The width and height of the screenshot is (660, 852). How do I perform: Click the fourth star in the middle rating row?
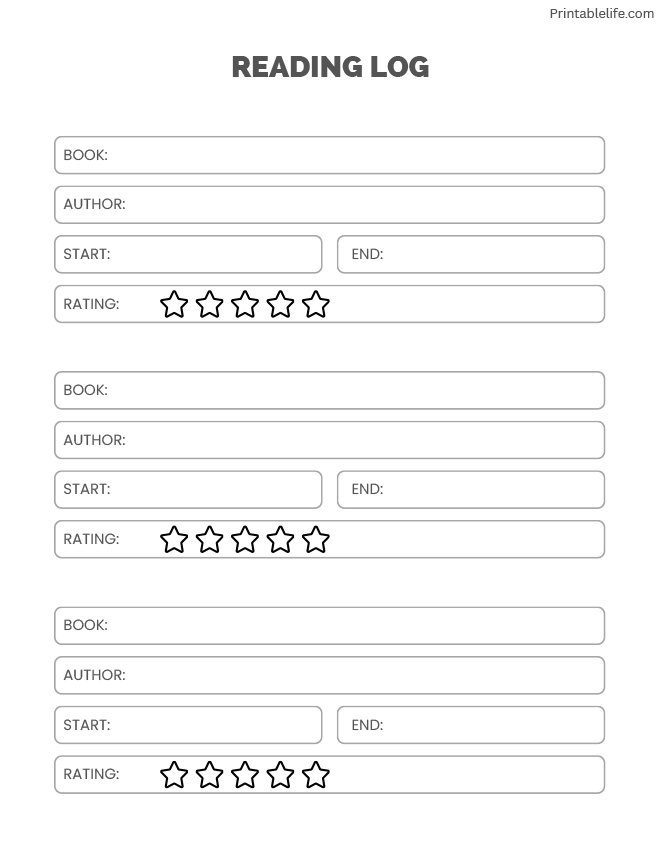tap(281, 540)
